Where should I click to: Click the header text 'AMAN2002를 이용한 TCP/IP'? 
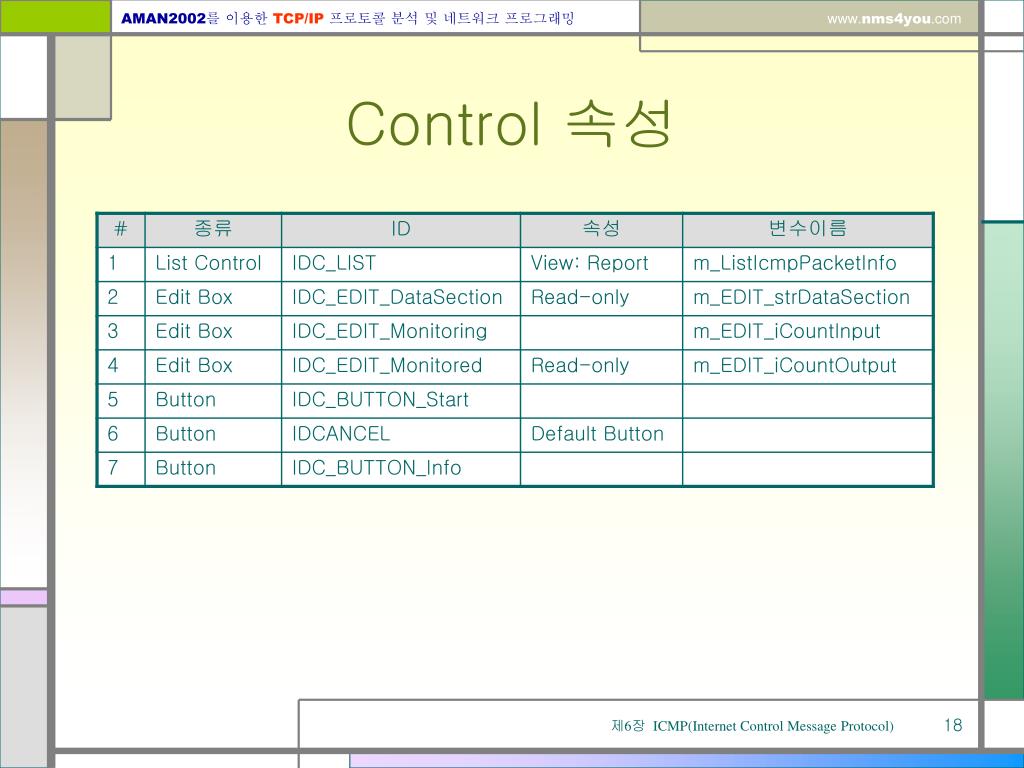(x=222, y=18)
